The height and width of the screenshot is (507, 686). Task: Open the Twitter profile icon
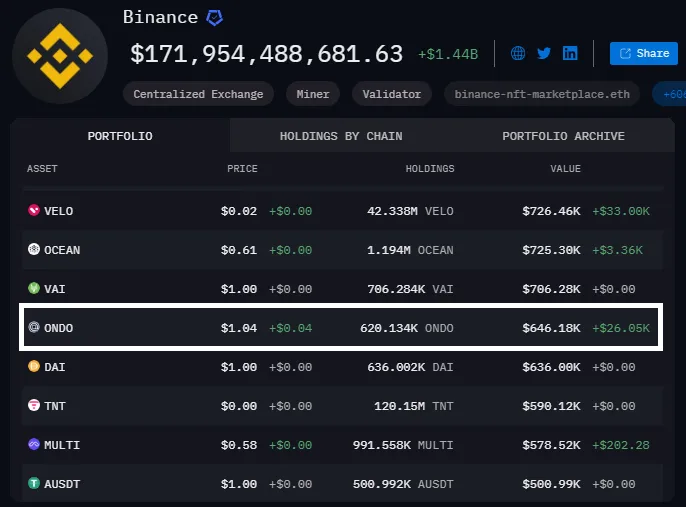coord(544,53)
